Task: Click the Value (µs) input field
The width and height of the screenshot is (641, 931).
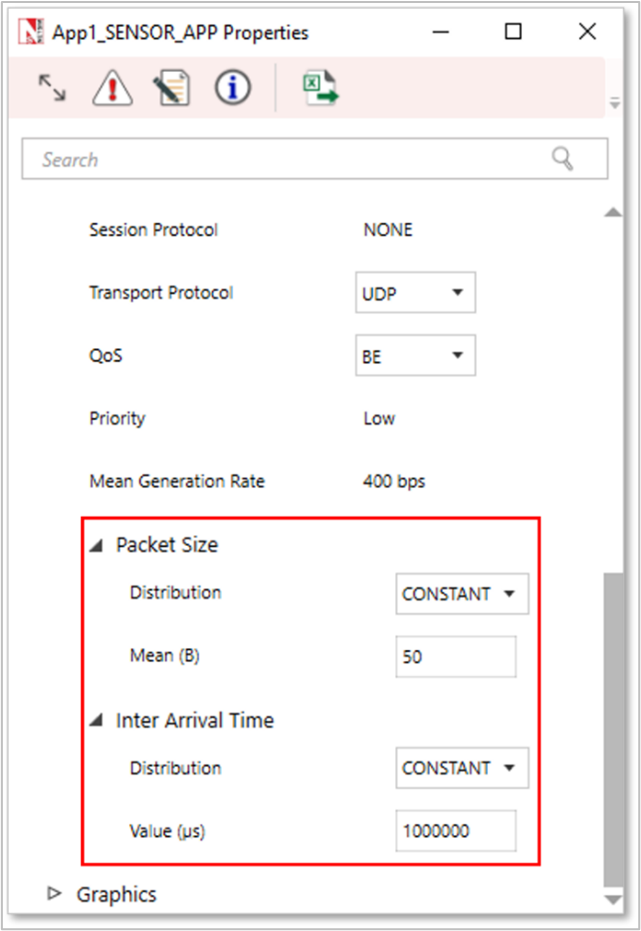Action: click(456, 831)
